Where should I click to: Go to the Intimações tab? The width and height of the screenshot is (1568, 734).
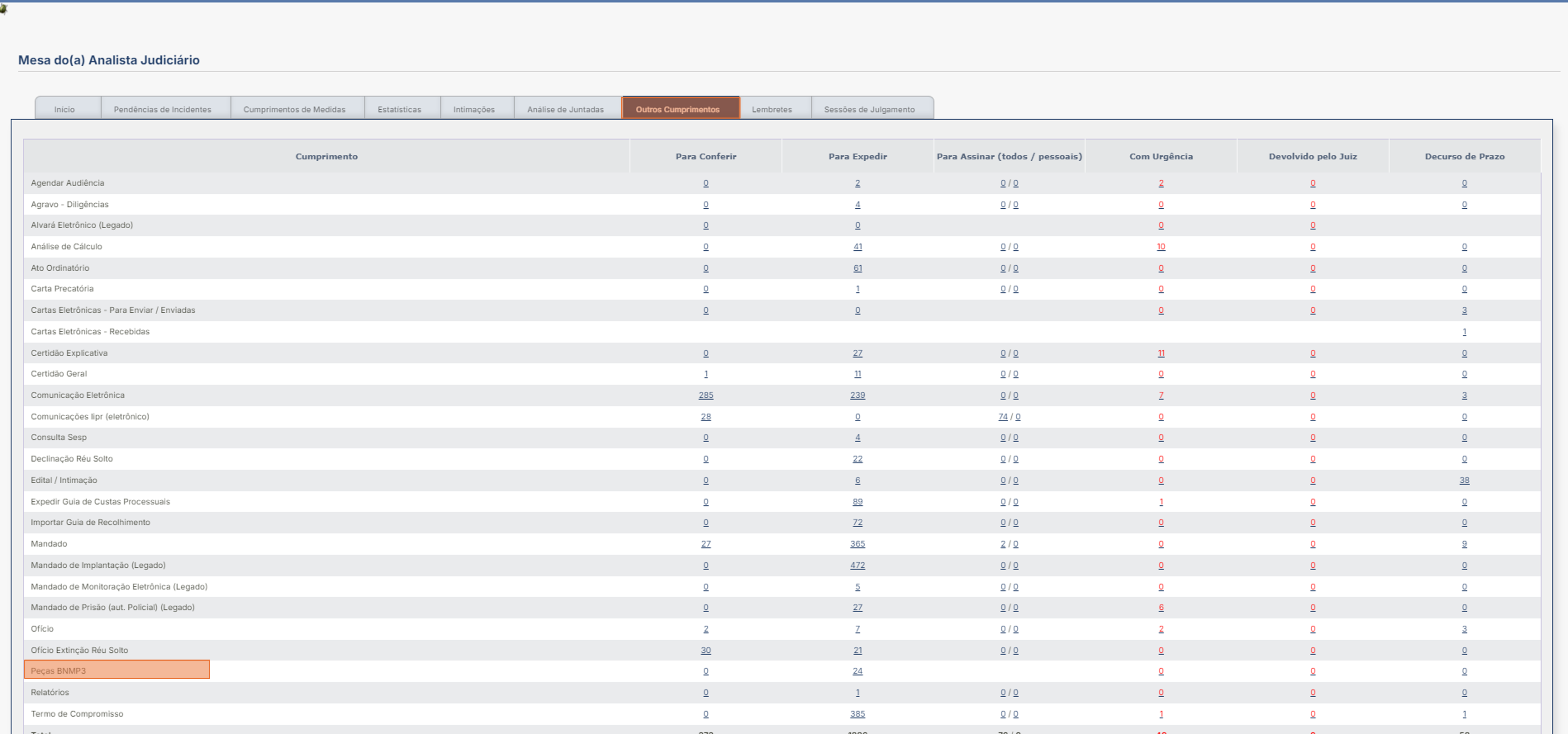point(474,109)
